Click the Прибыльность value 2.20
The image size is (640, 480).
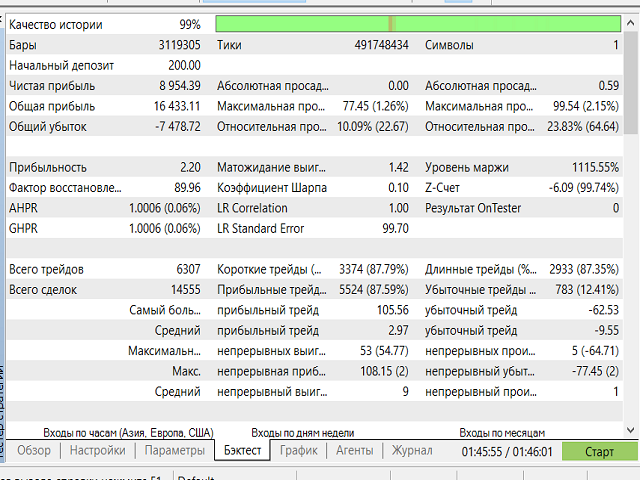[191, 167]
